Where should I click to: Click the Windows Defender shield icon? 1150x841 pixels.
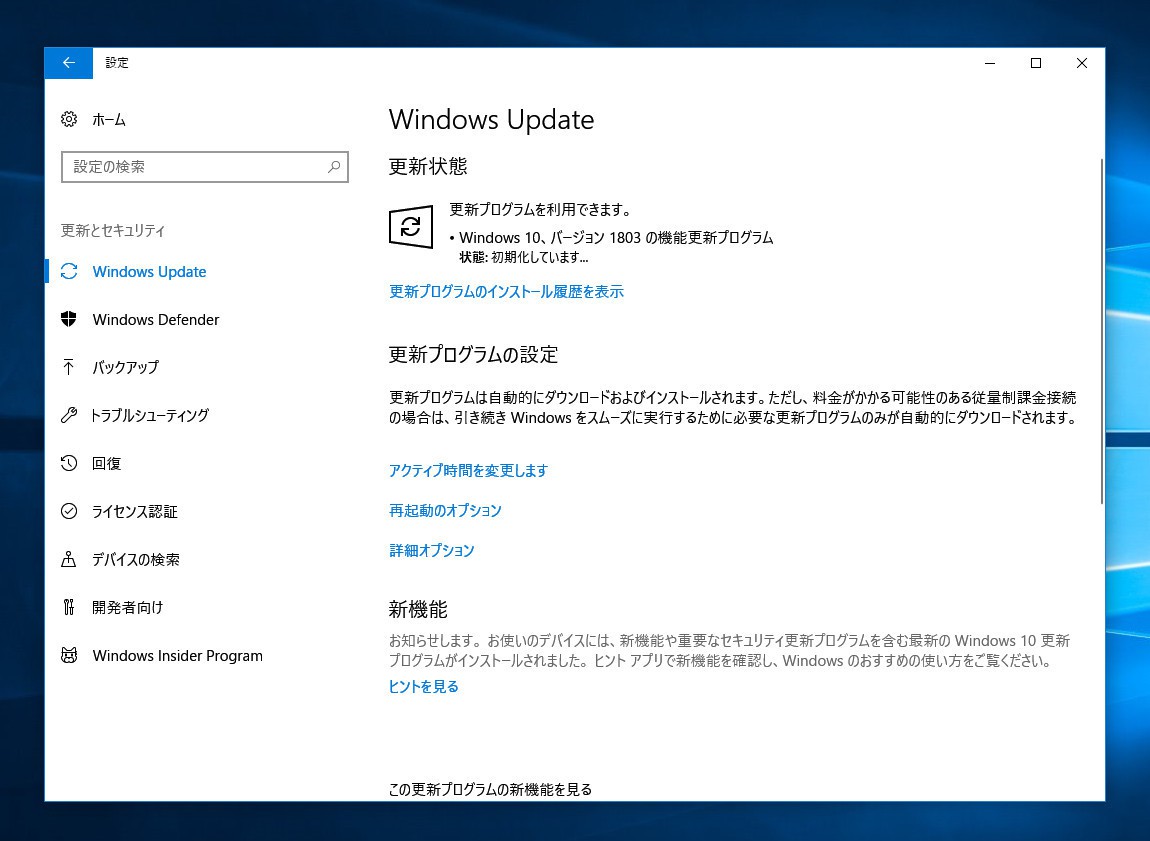69,319
